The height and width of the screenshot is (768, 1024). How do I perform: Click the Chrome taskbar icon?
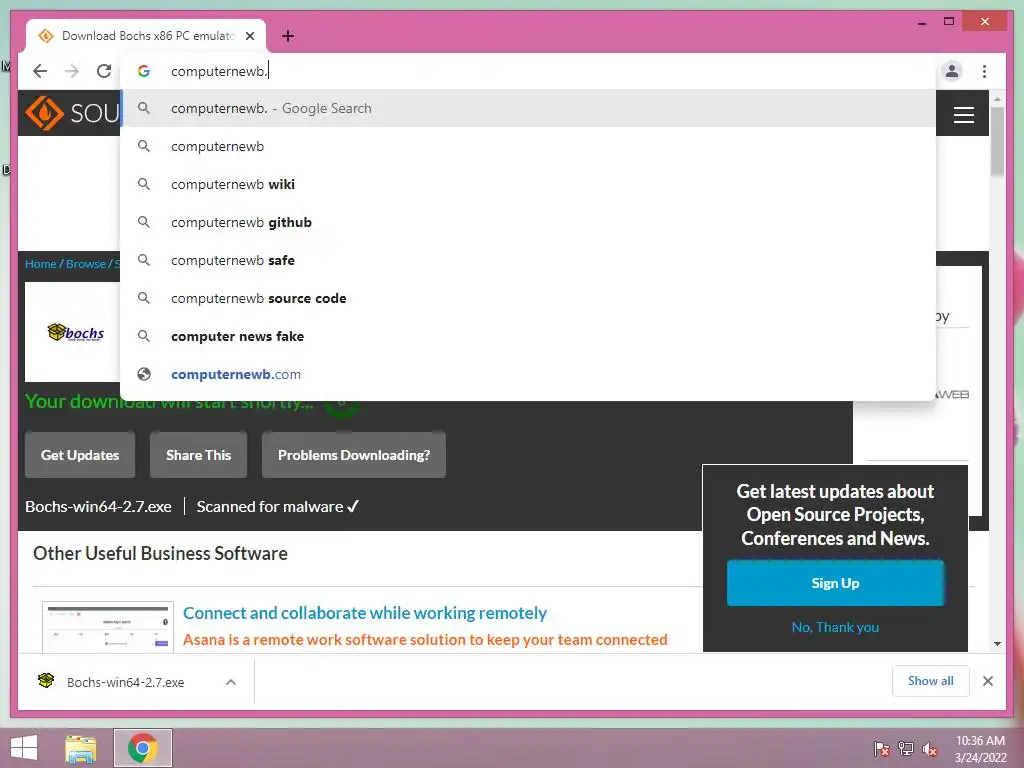coord(142,748)
